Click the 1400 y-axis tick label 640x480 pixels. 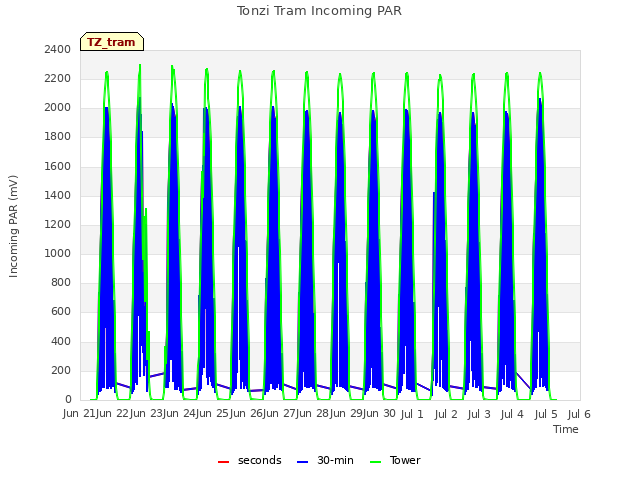coord(58,195)
